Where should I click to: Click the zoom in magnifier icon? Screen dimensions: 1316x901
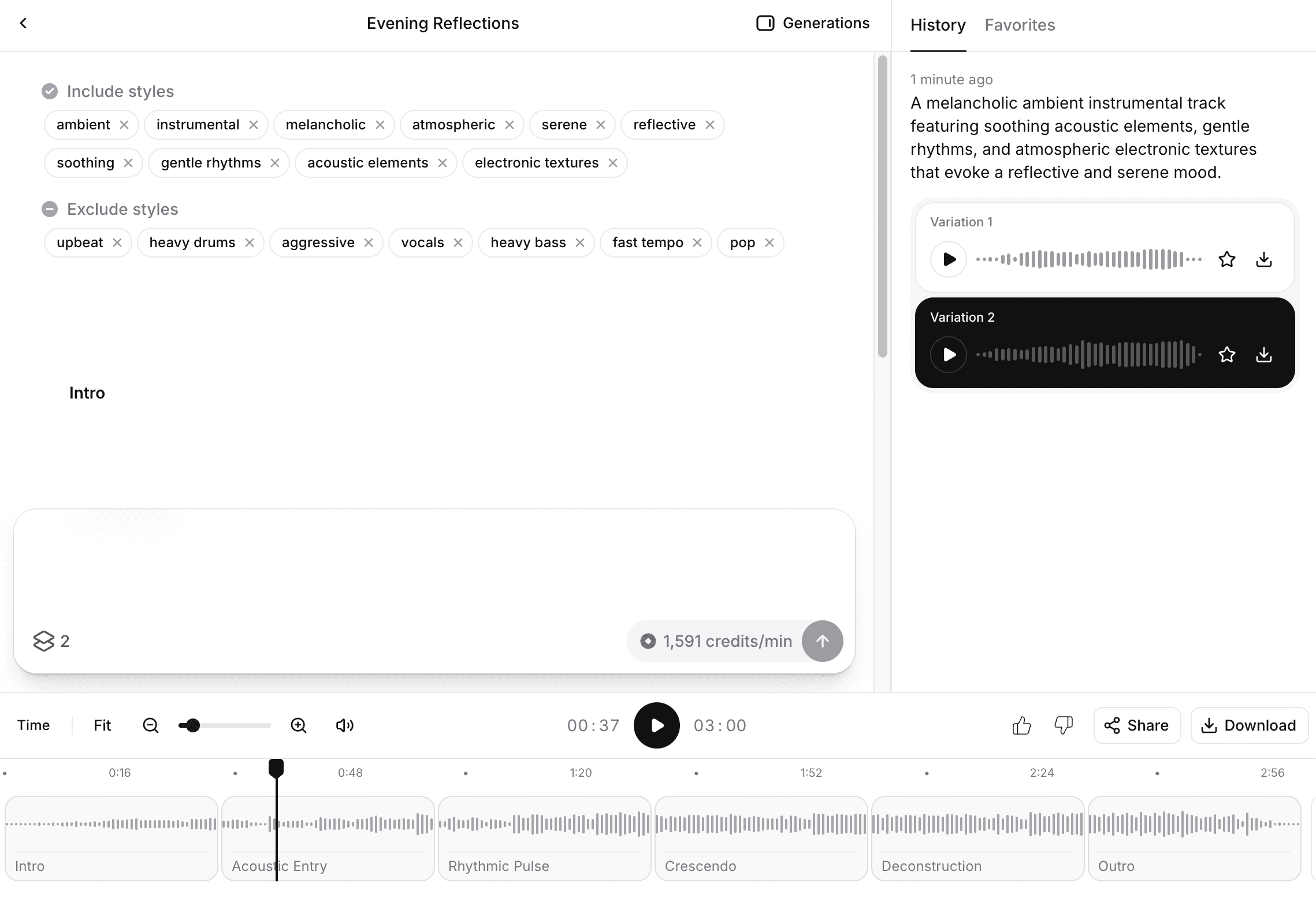[299, 725]
